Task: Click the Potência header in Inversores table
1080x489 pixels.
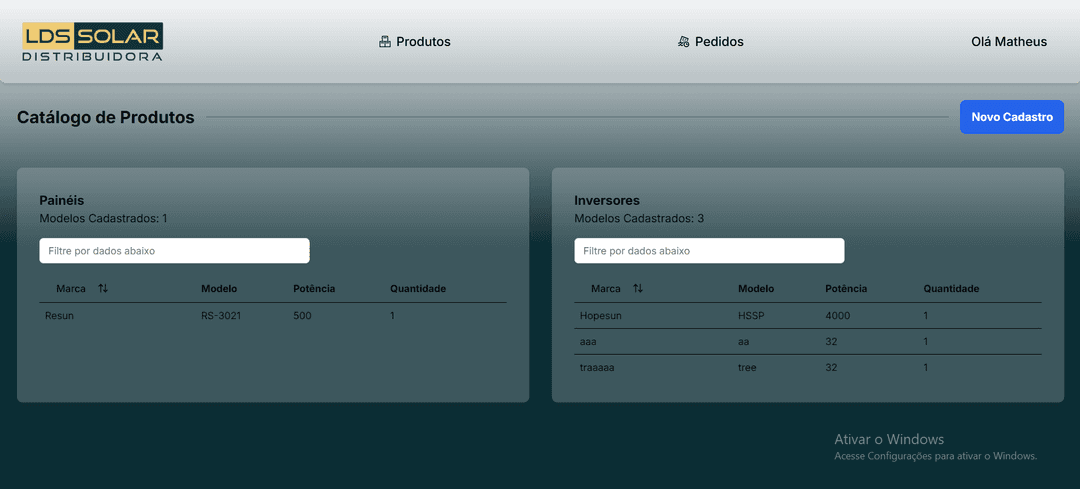Action: tap(846, 289)
